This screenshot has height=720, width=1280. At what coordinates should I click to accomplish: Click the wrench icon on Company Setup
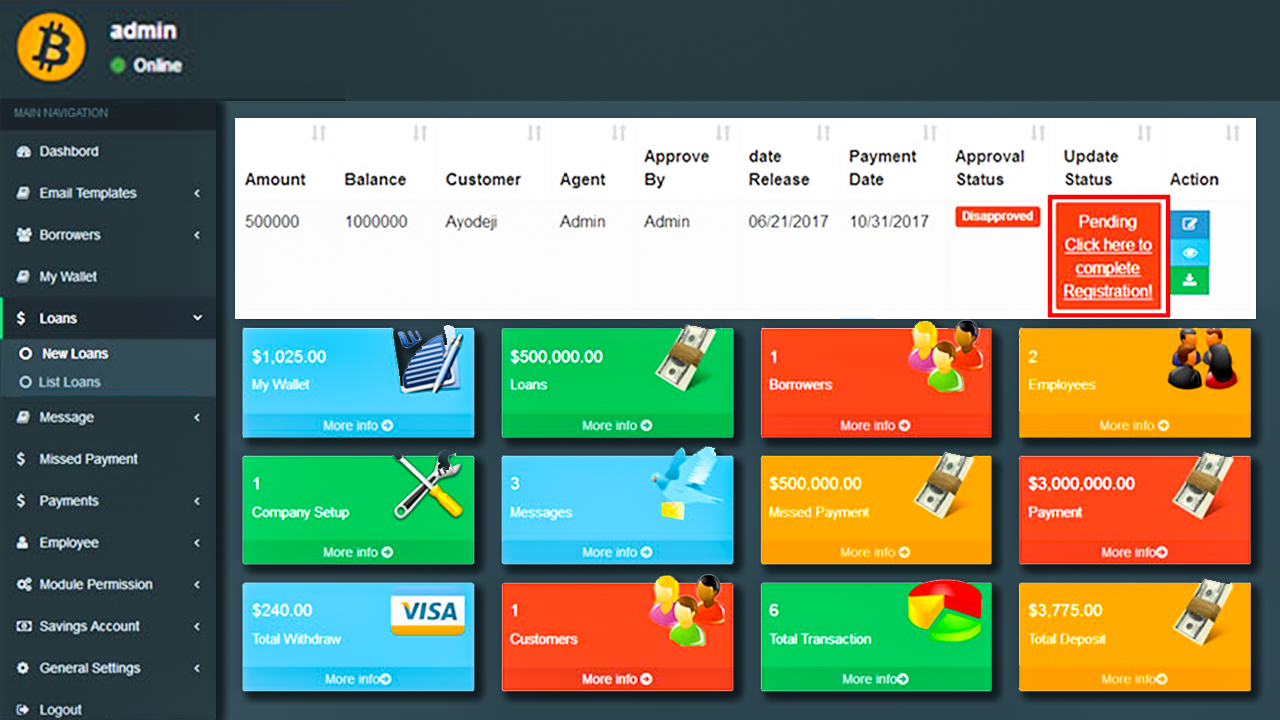[x=428, y=486]
